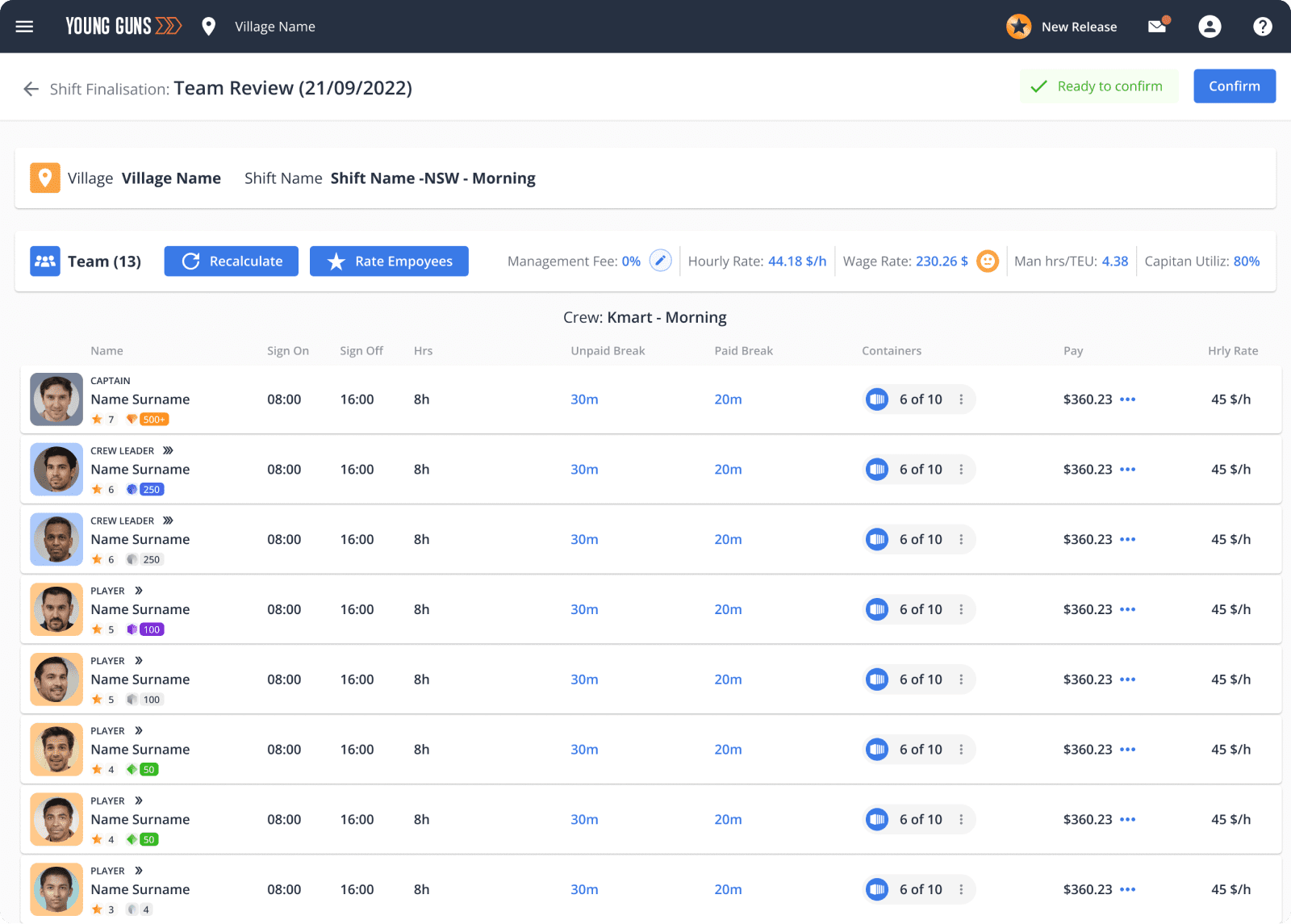
Task: Click the Wage Rate smiley face indicator
Action: pyautogui.click(x=988, y=261)
